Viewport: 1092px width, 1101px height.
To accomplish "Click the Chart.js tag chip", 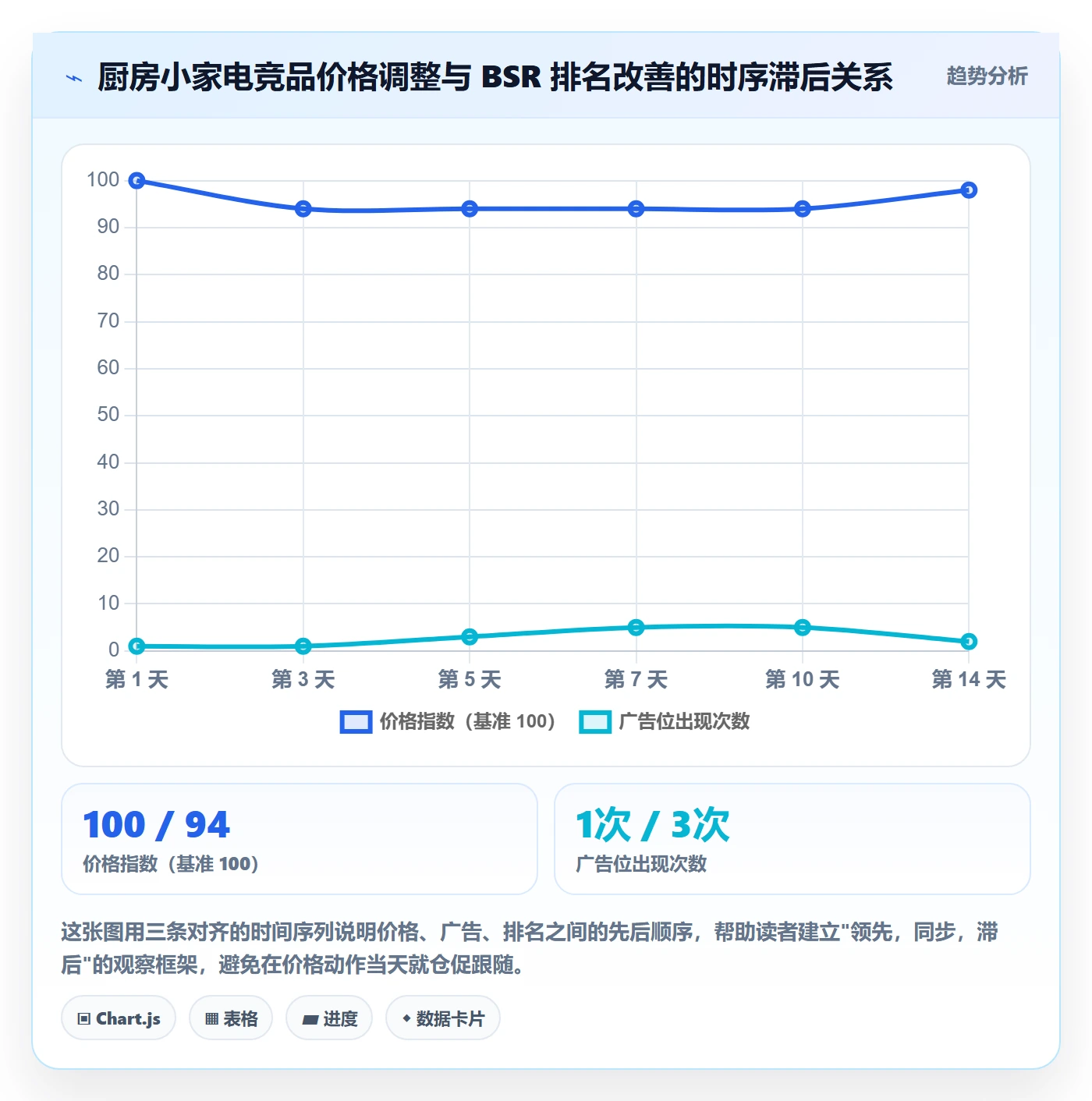I will [119, 1018].
